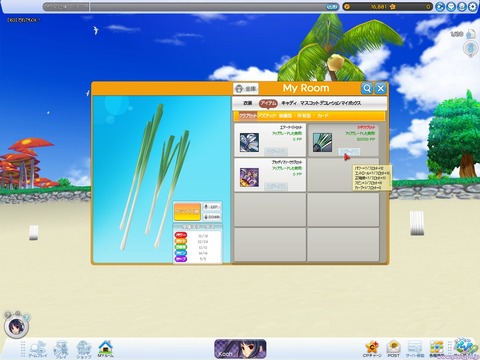This screenshot has height=360, width=480.
Task: Click the Pang coin icon in top bar
Action: tap(347, 6)
